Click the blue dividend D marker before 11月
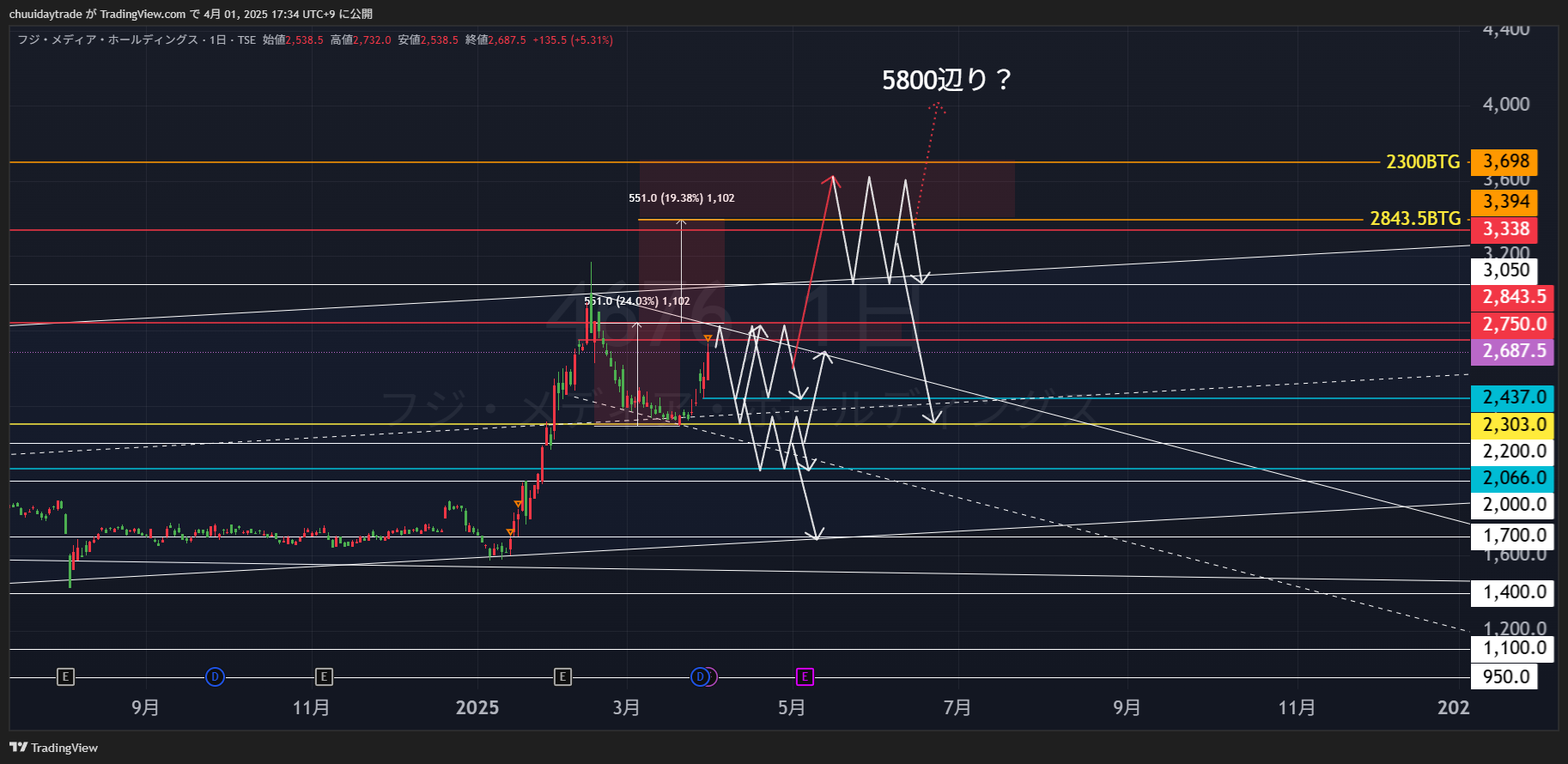1568x764 pixels. point(215,677)
